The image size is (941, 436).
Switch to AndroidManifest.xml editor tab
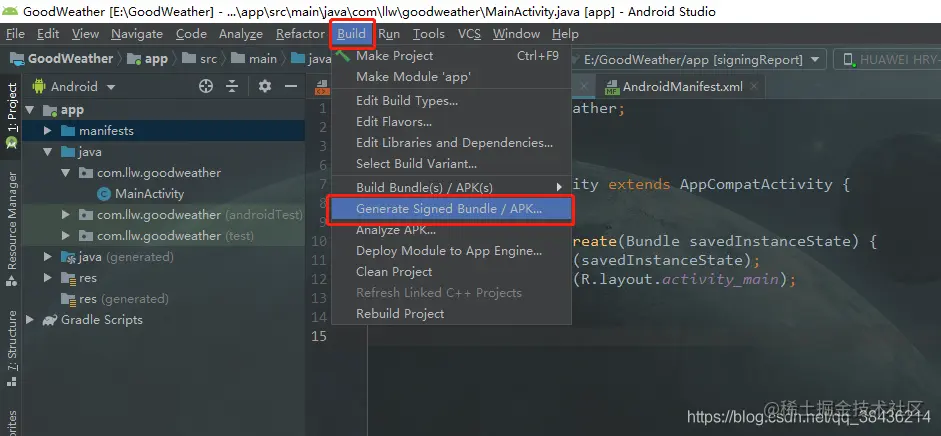click(682, 87)
